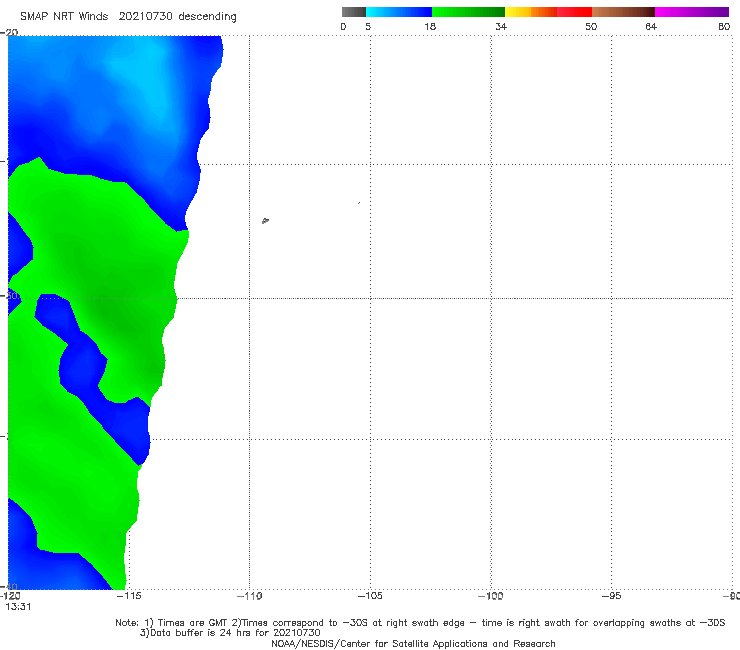Click the color bar label '5'
Image resolution: width=740 pixels, height=650 pixels.
pyautogui.click(x=368, y=26)
